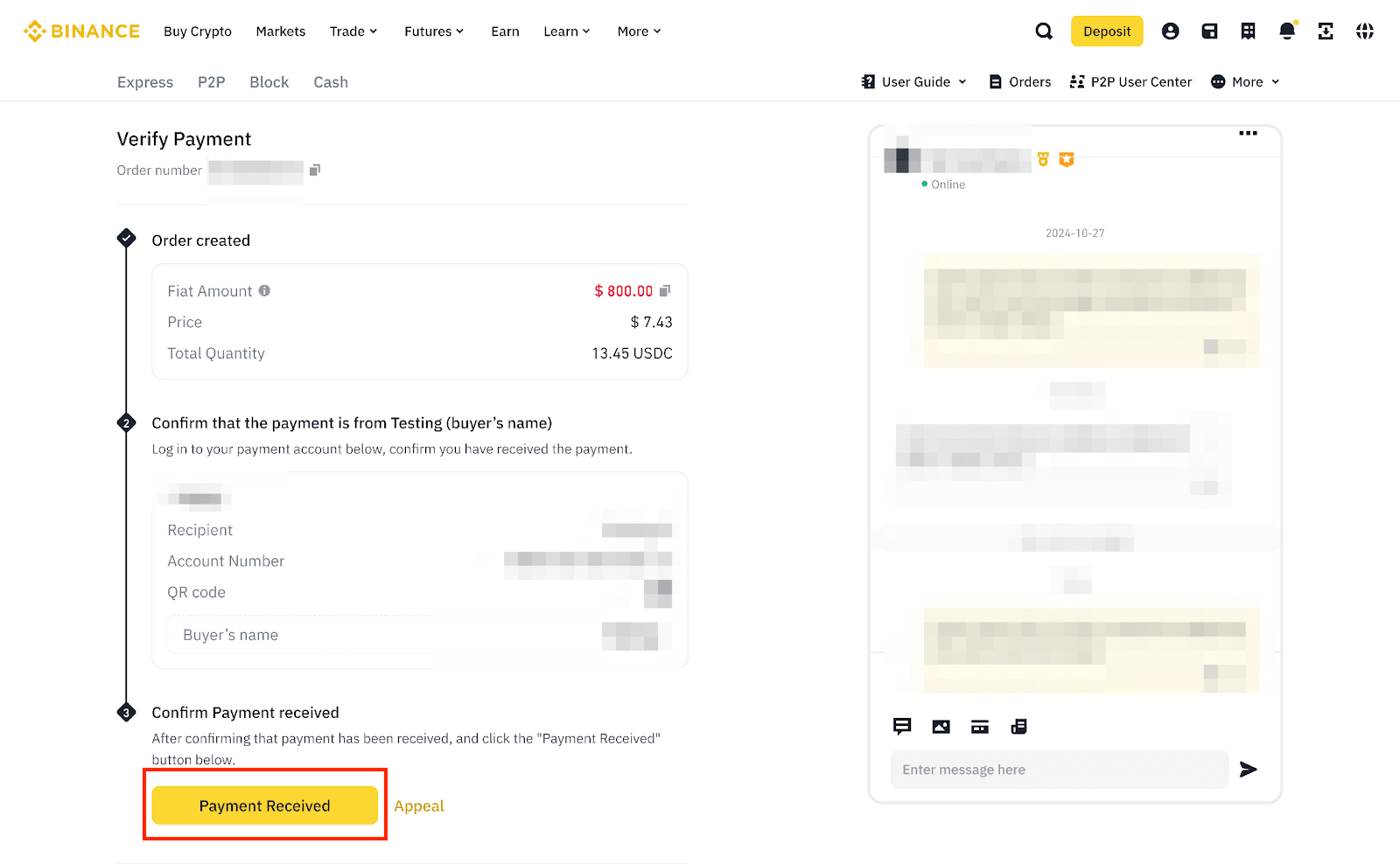Screen dimensions: 1400x864
Task: Click the Fiat Amount info icon
Action: click(264, 290)
